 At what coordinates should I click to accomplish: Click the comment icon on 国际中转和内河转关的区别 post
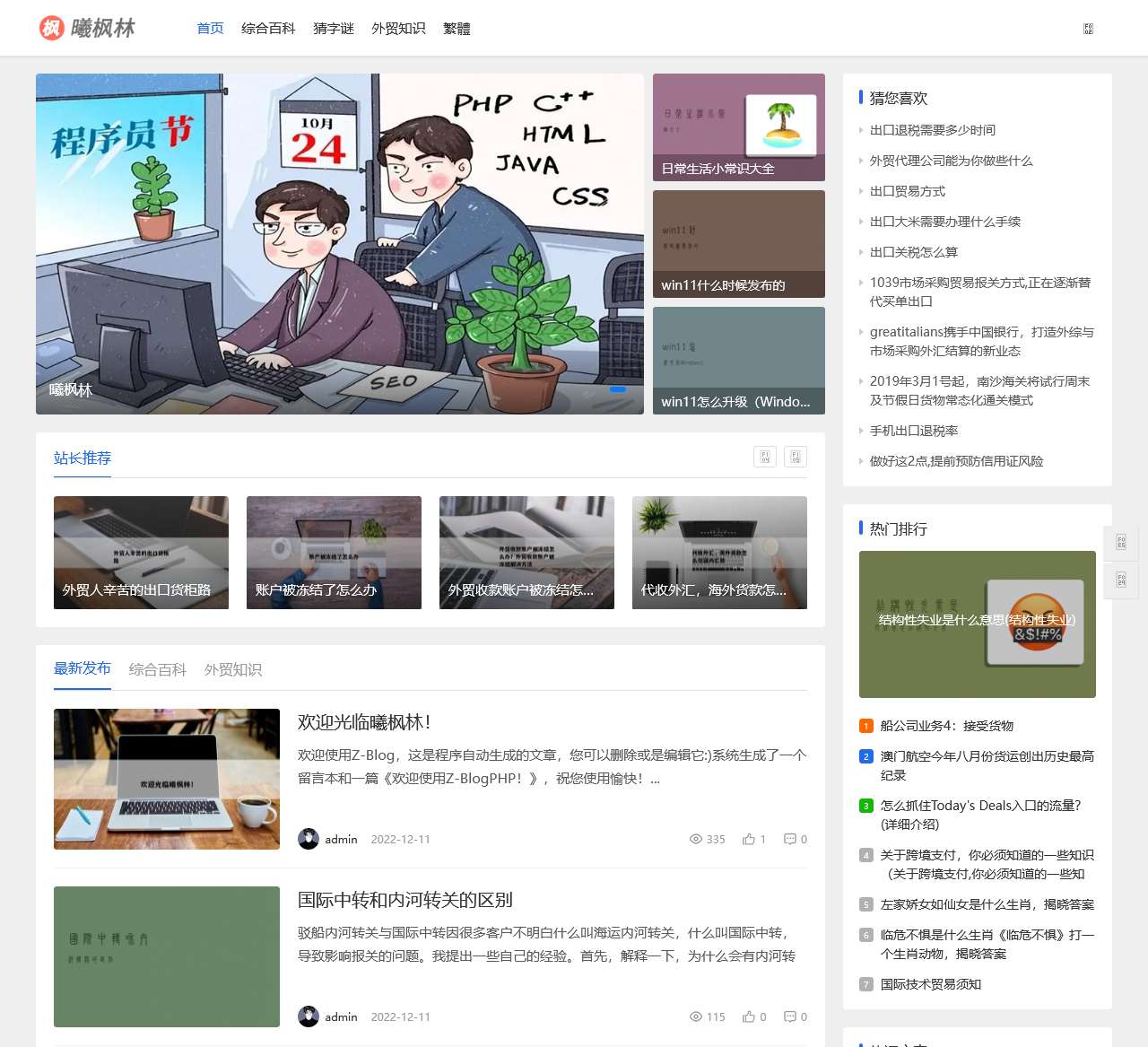click(x=790, y=1016)
